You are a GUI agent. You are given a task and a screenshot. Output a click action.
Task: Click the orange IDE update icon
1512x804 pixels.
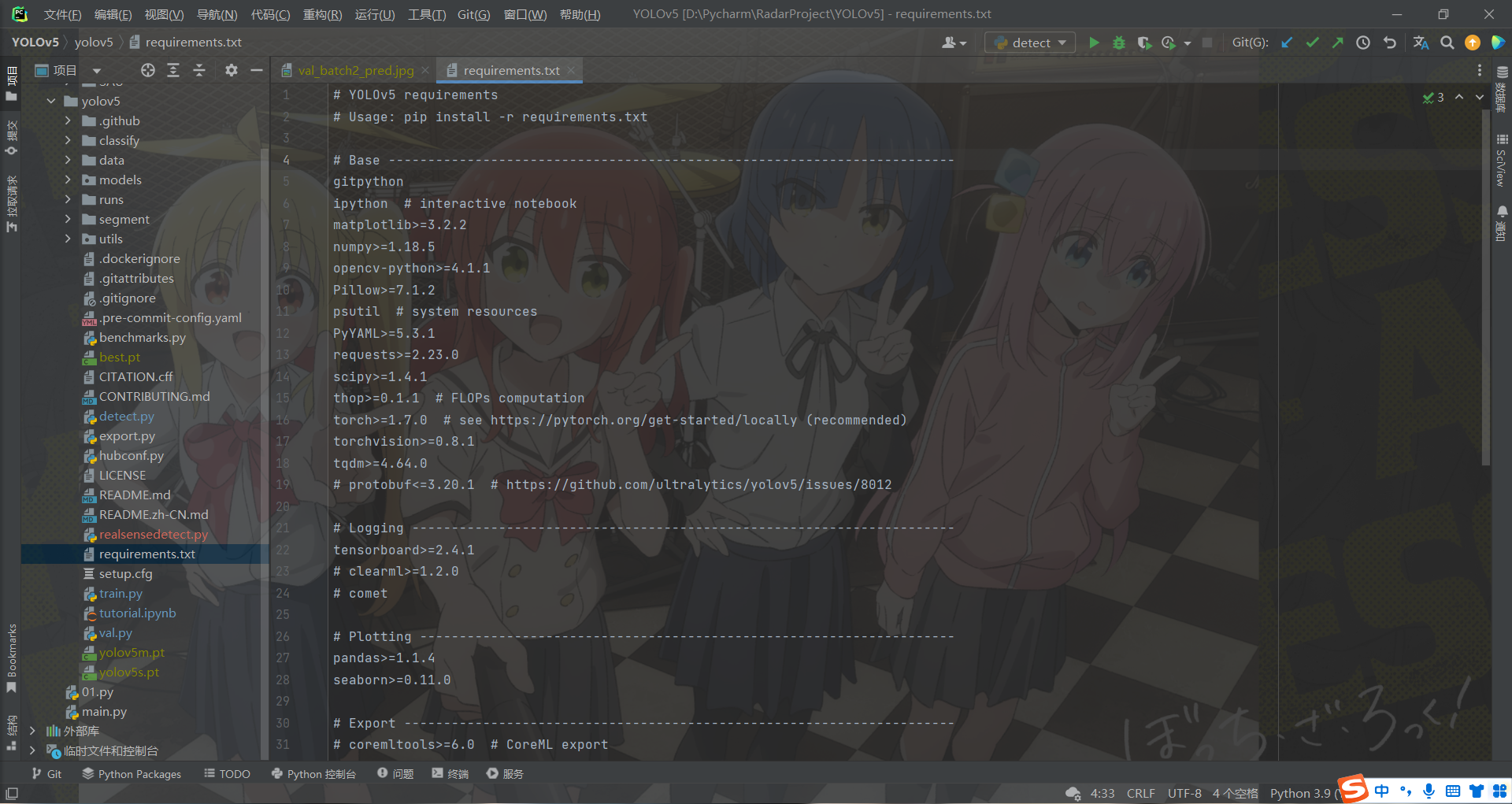coord(1473,43)
